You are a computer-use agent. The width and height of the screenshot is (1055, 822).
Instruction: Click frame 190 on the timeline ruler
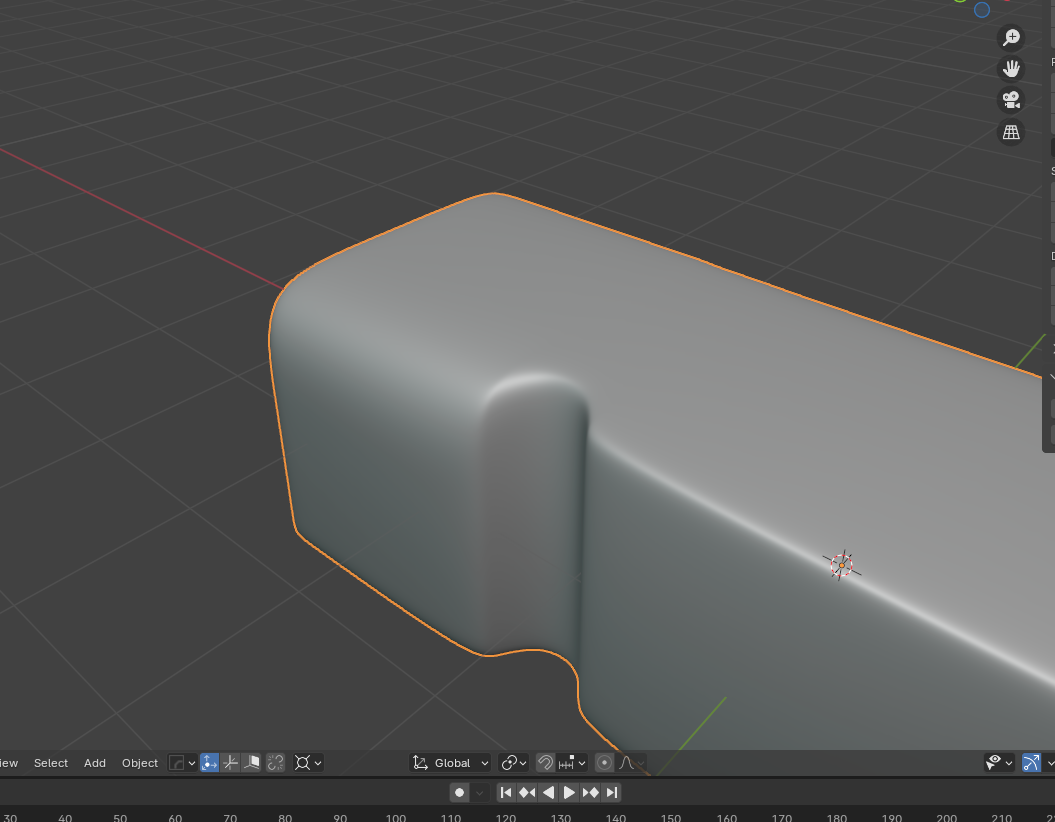892,817
